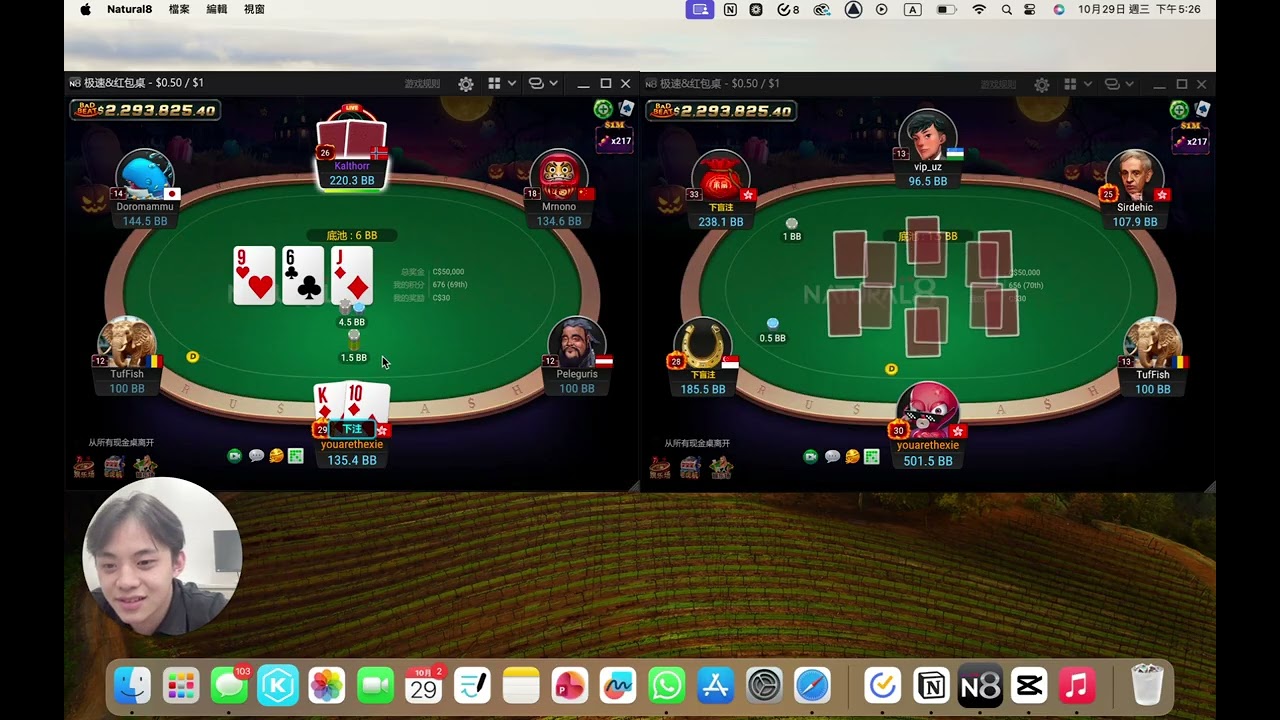The image size is (1280, 720).
Task: Expand layout dropdown arrow in left table
Action: (512, 84)
